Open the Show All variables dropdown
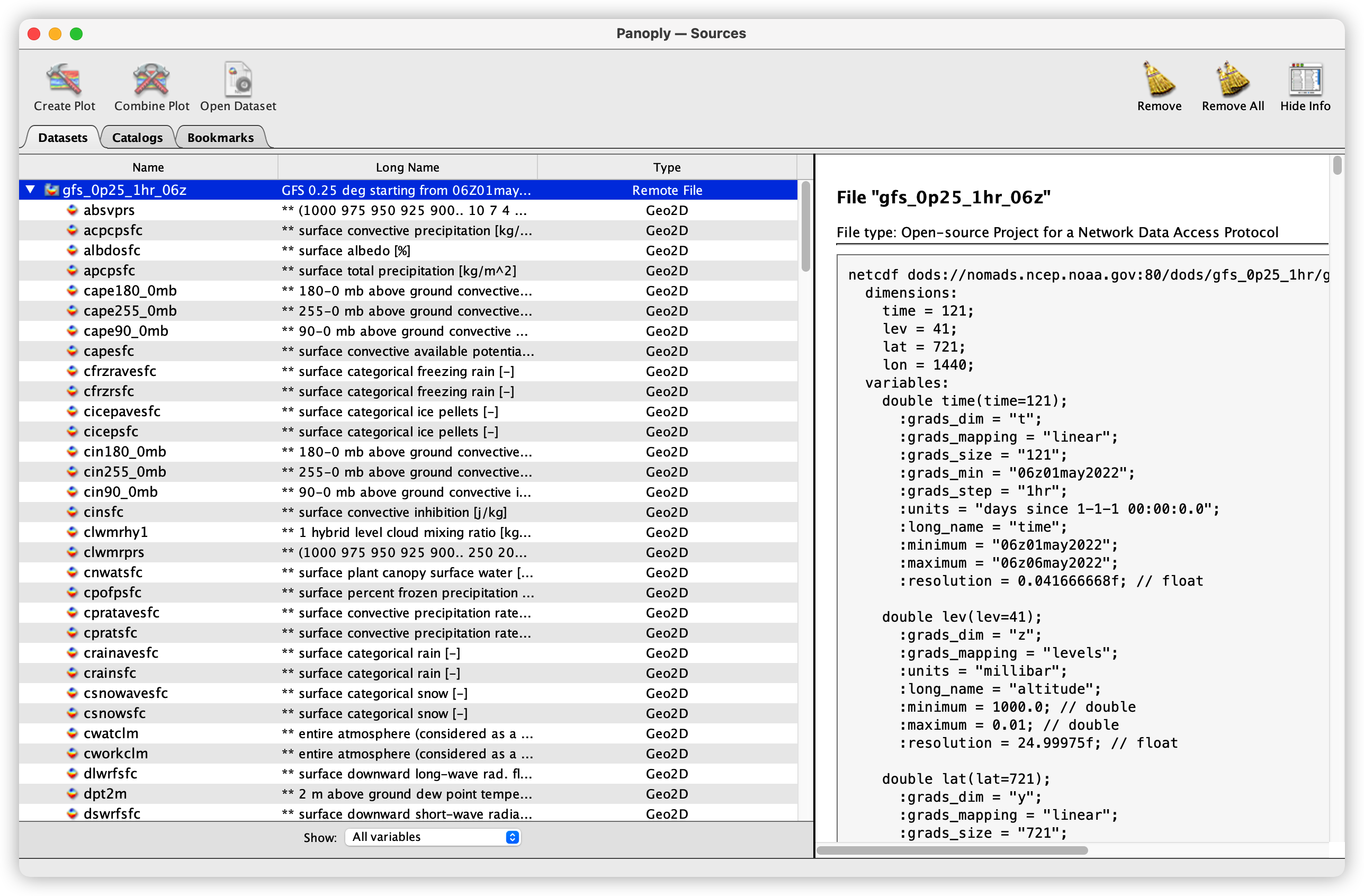Screen dimensions: 1364x896 pyautogui.click(x=433, y=837)
